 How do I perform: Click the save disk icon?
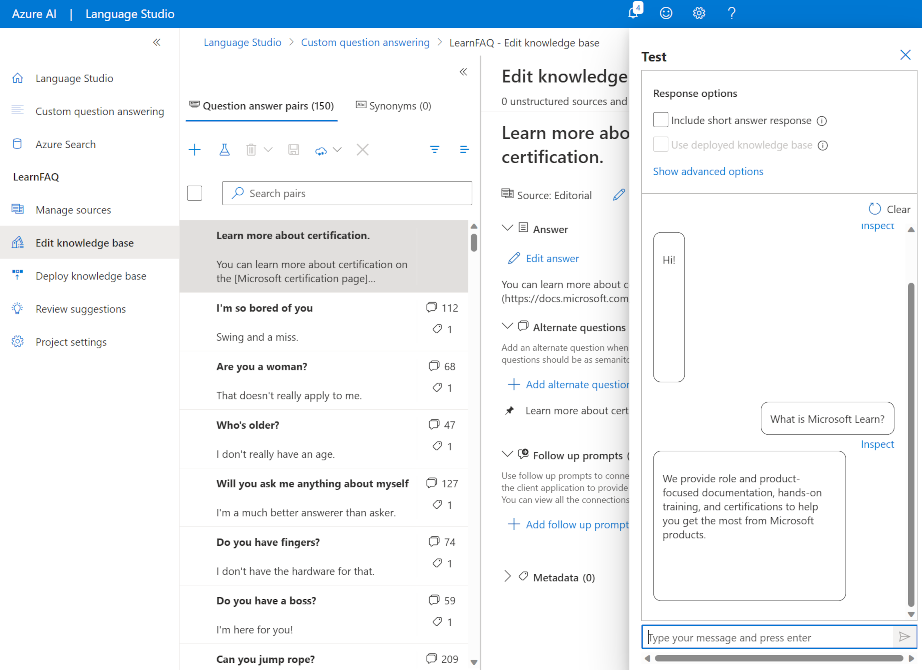click(x=293, y=150)
